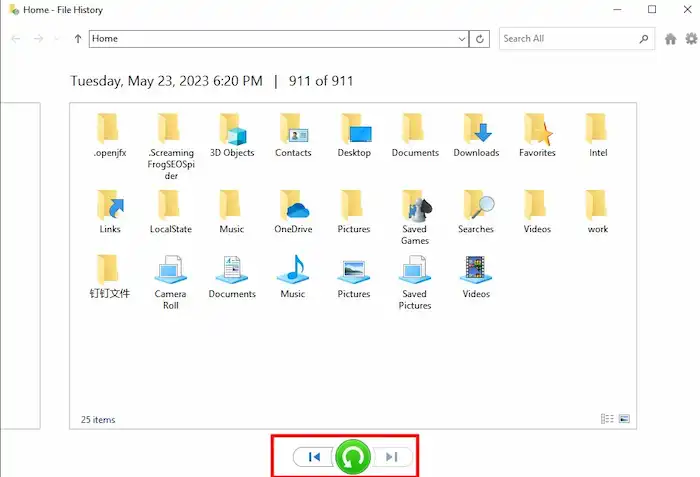This screenshot has height=477, width=700.
Task: Go to next backup version
Action: (392, 457)
